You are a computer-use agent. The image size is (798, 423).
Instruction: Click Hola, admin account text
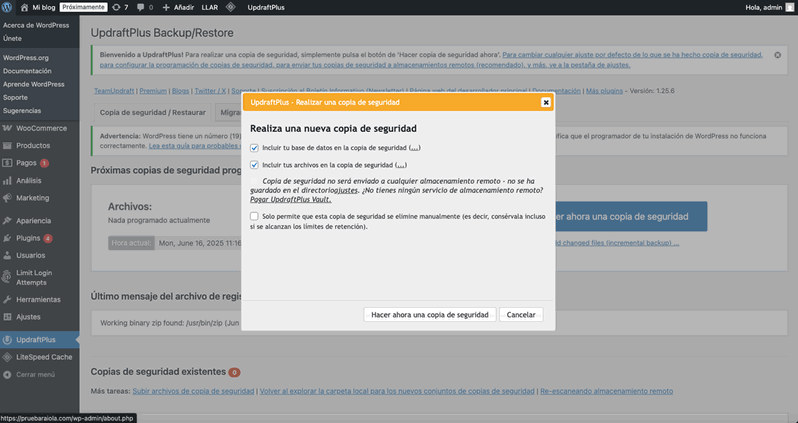click(x=763, y=7)
